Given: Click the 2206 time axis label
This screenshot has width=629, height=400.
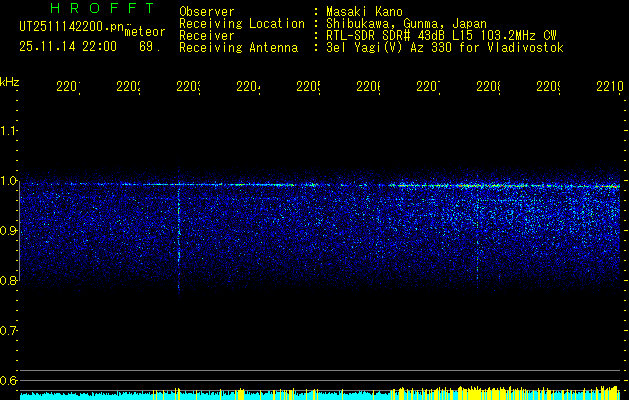Looking at the screenshot, I should click(368, 87).
